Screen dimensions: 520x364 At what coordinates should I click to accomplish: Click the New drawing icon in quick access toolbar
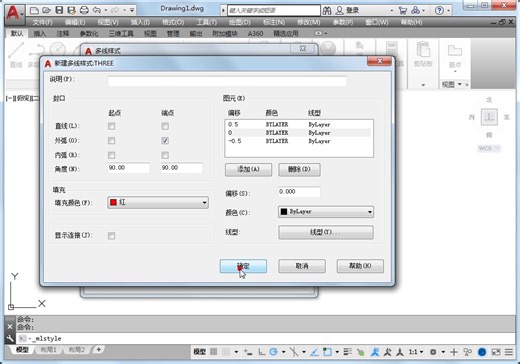point(34,10)
